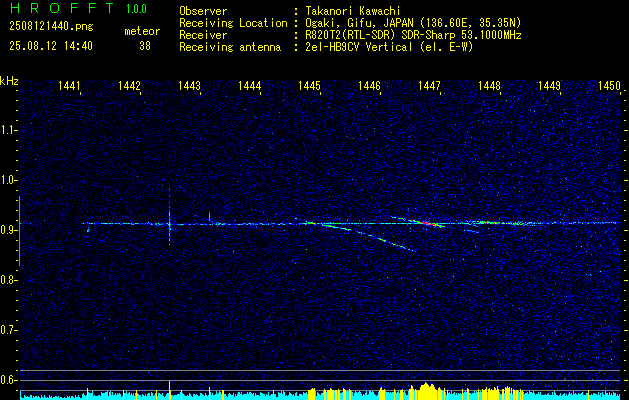
Task: Click the 0.6 kHz frequency label
Action: [x=7, y=380]
